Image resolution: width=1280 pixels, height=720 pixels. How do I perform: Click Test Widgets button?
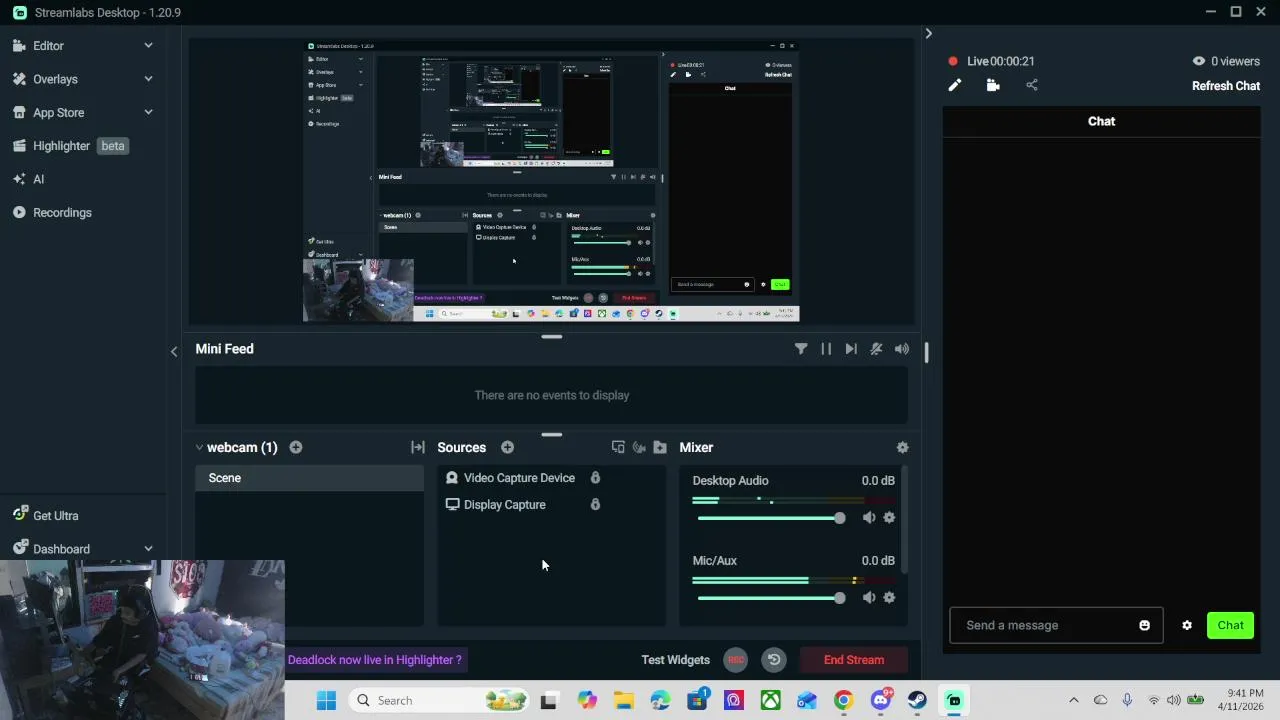(x=676, y=660)
